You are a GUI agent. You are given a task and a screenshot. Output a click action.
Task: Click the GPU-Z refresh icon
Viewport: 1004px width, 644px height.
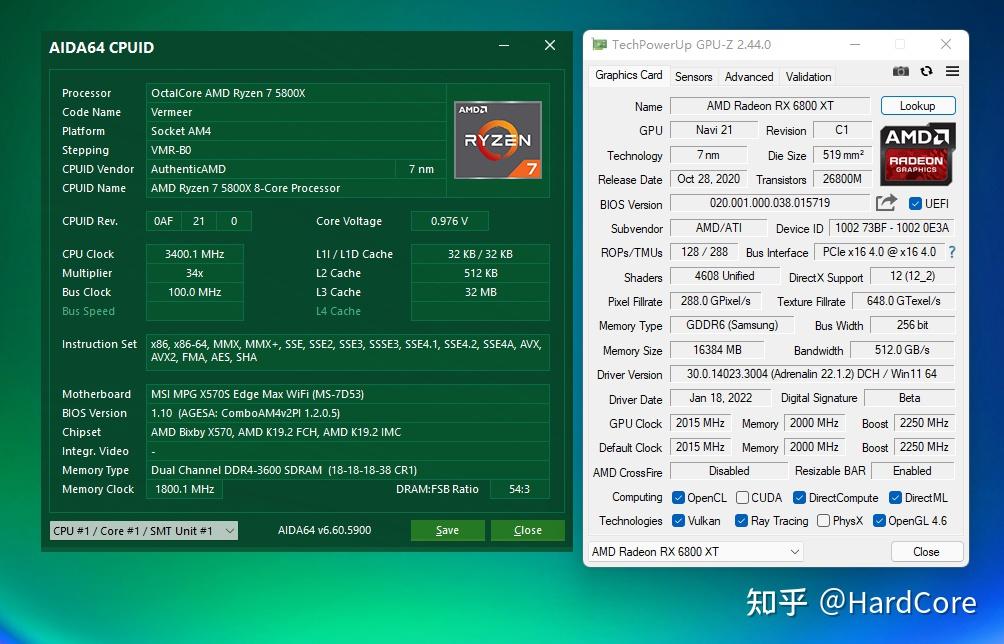(x=926, y=71)
